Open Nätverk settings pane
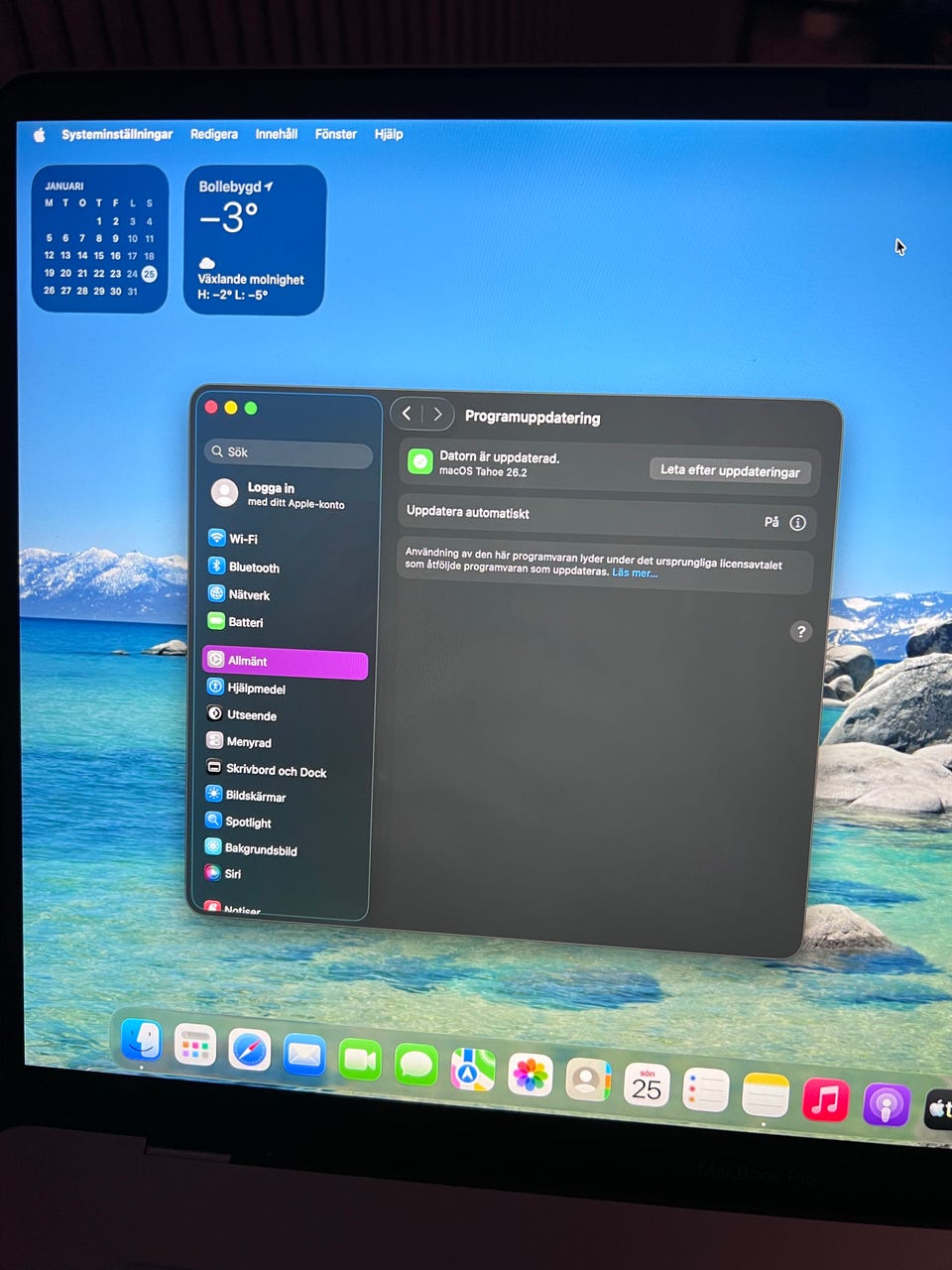The height and width of the screenshot is (1270, 952). pos(248,595)
